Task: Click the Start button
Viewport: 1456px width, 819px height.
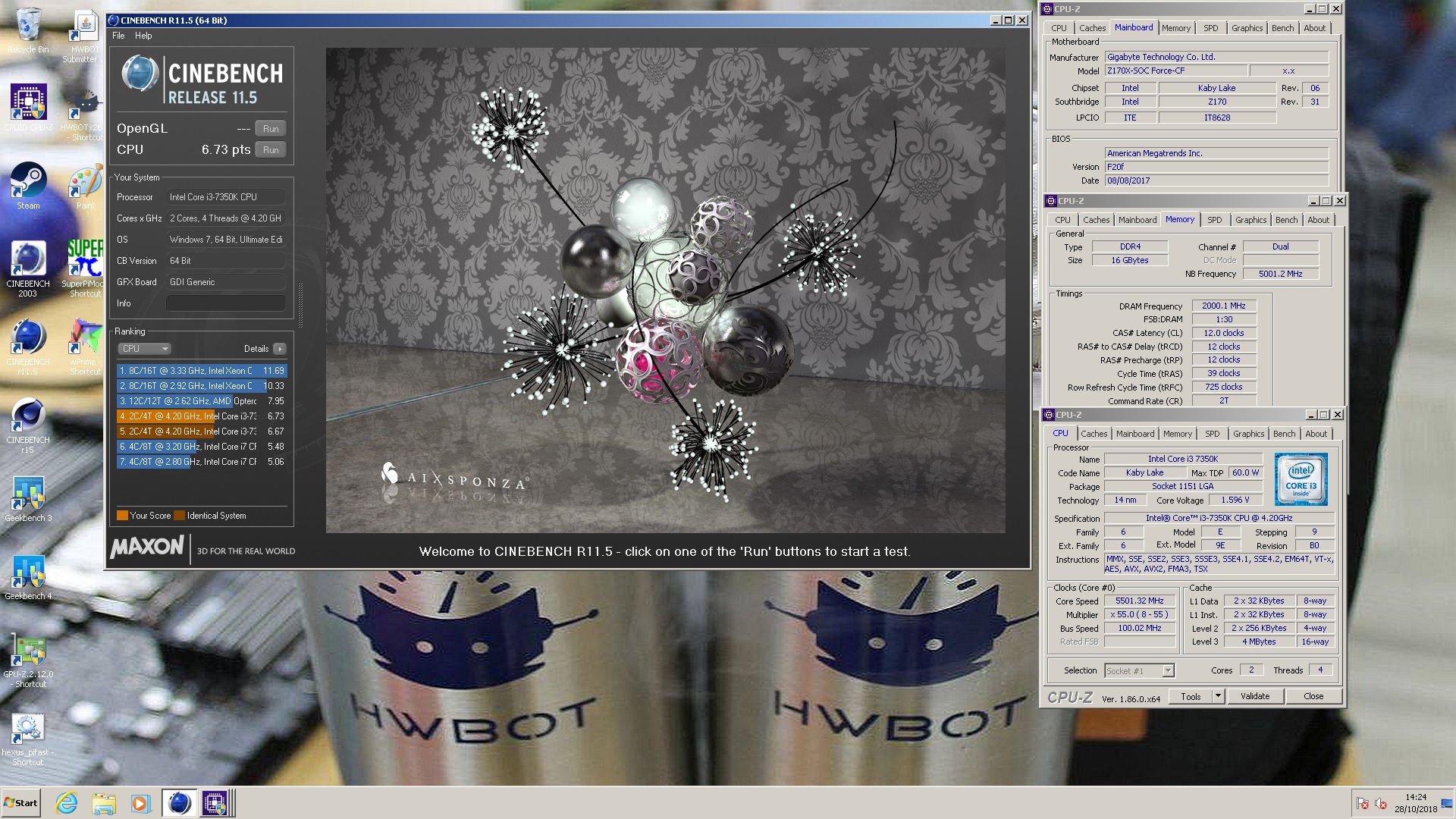Action: tap(21, 803)
